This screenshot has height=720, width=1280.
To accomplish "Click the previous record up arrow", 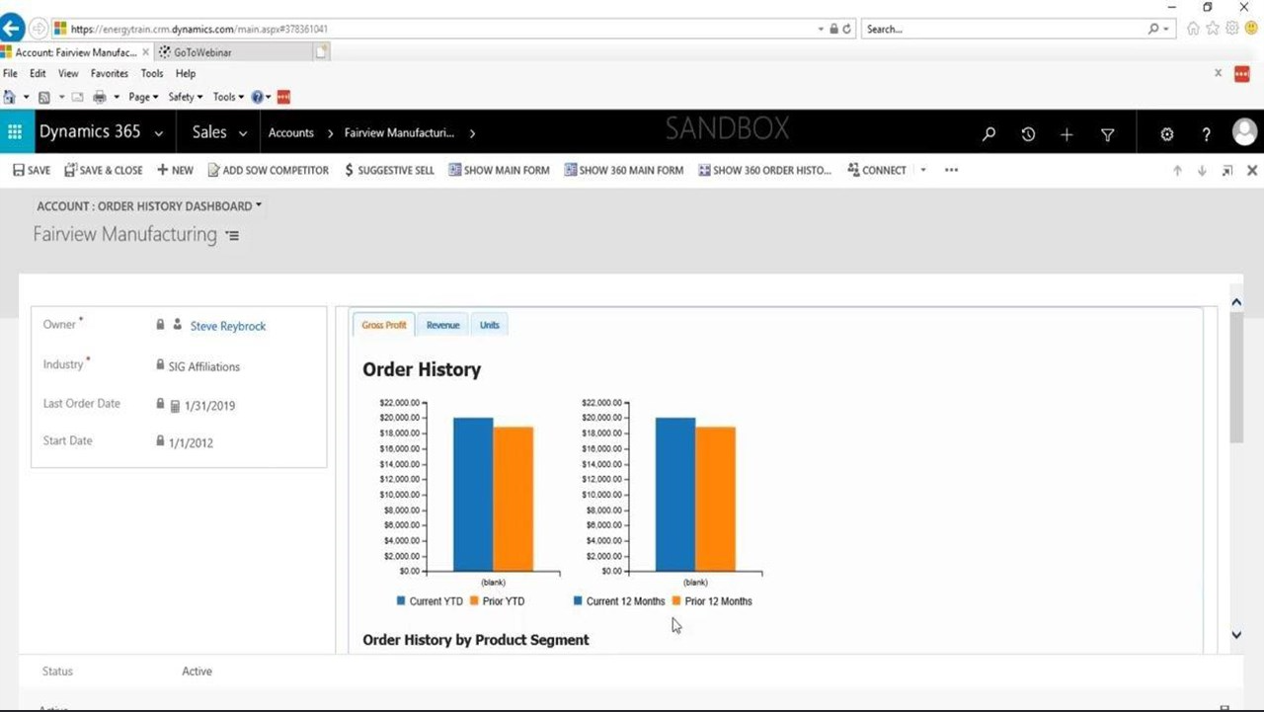I will 1177,171.
